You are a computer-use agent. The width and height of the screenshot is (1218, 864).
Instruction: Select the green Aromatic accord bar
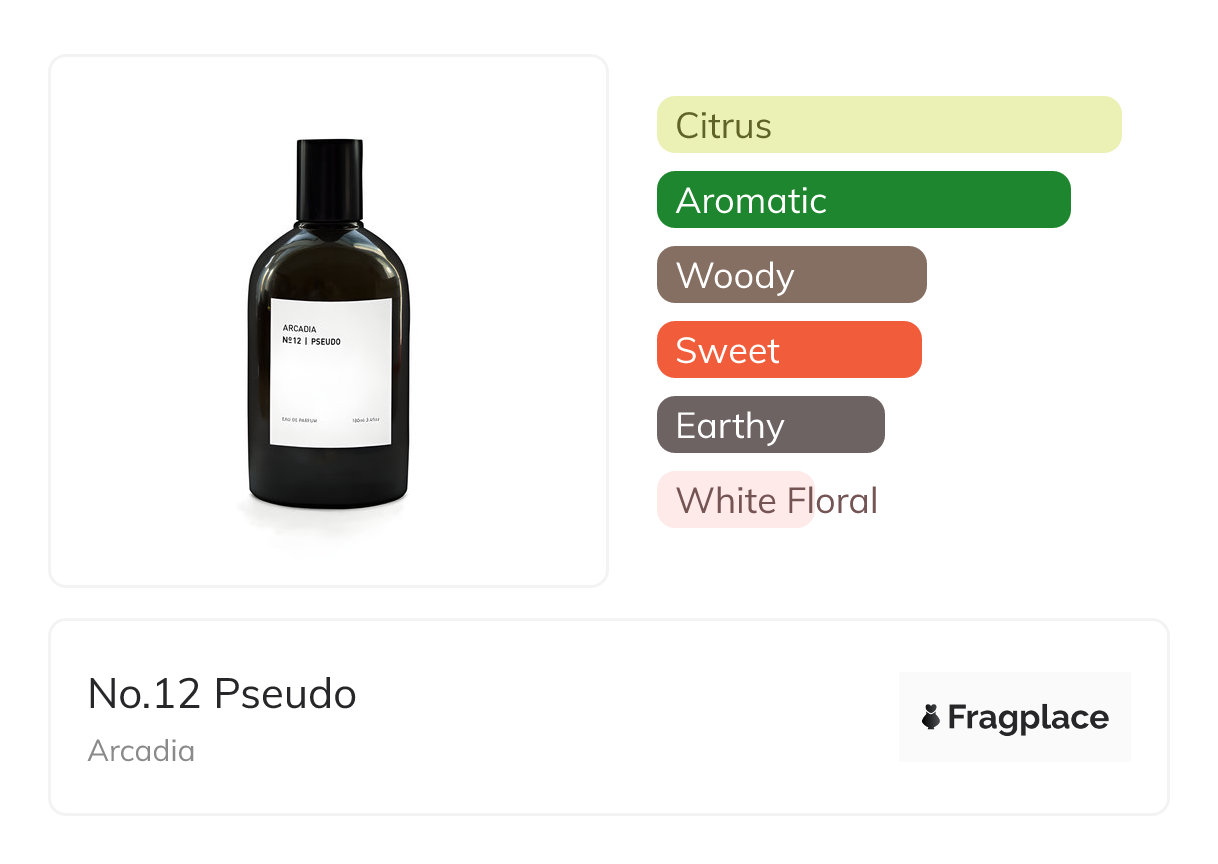pyautogui.click(x=863, y=200)
